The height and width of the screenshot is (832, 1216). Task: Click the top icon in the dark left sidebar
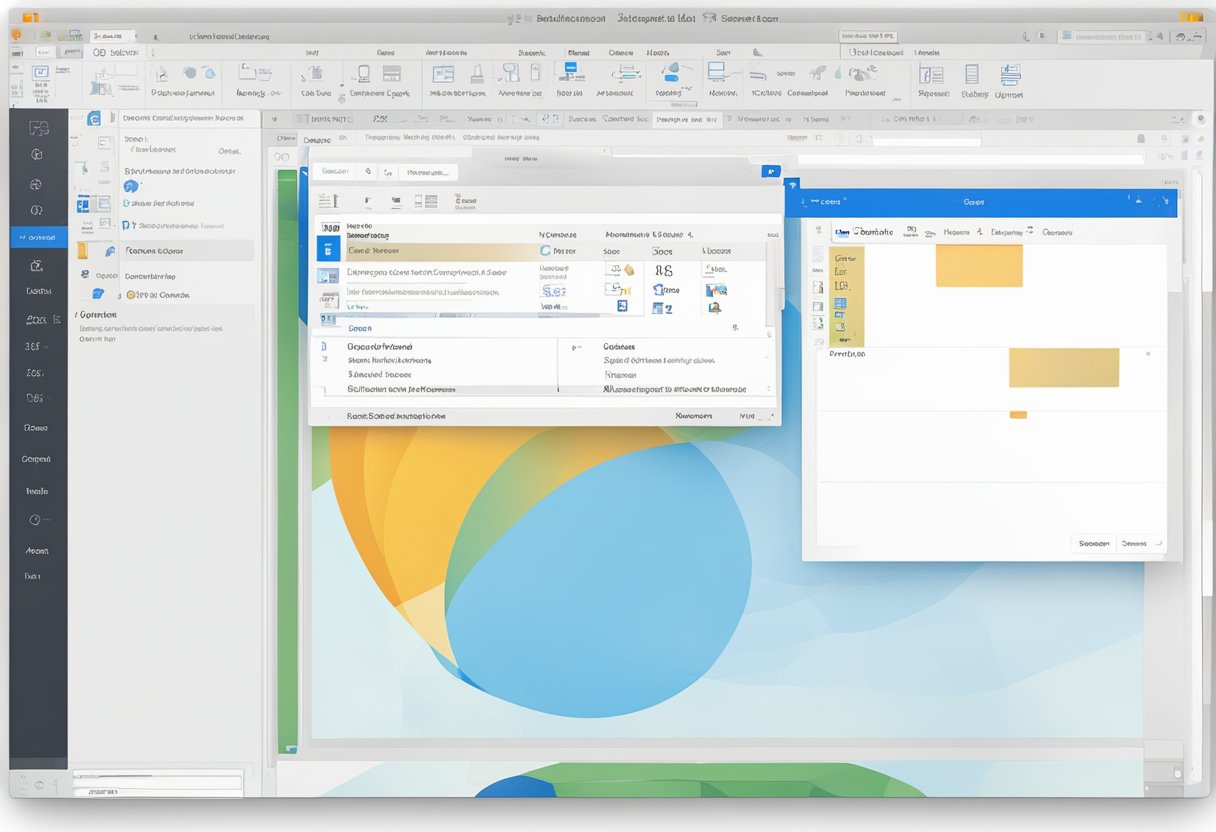pos(38,128)
